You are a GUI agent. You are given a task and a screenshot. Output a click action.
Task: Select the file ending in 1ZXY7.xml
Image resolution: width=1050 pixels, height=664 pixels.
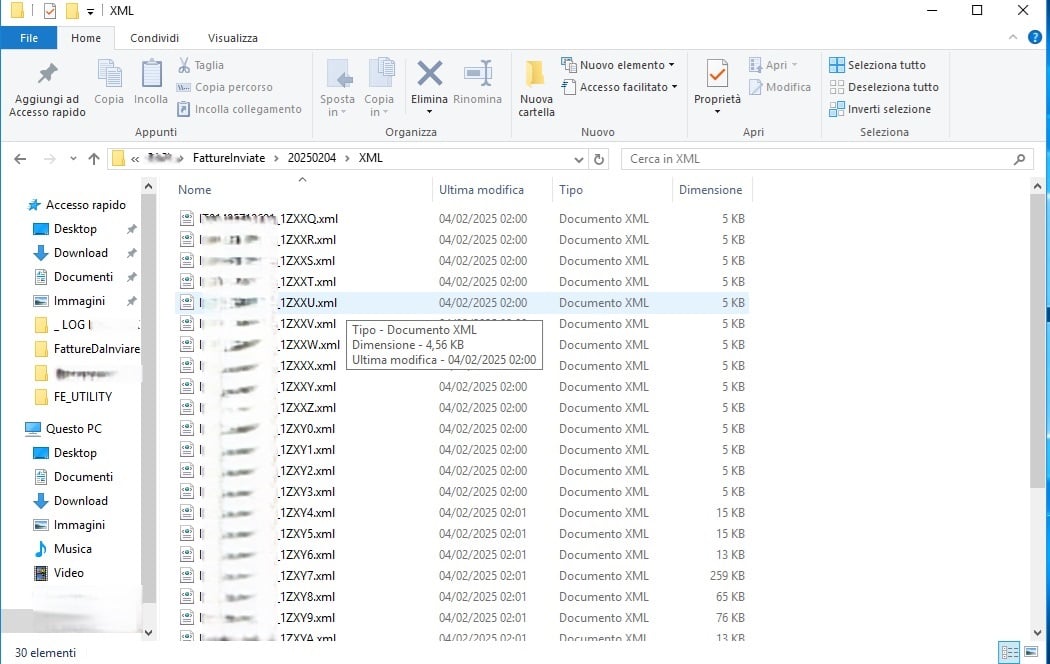(x=306, y=576)
